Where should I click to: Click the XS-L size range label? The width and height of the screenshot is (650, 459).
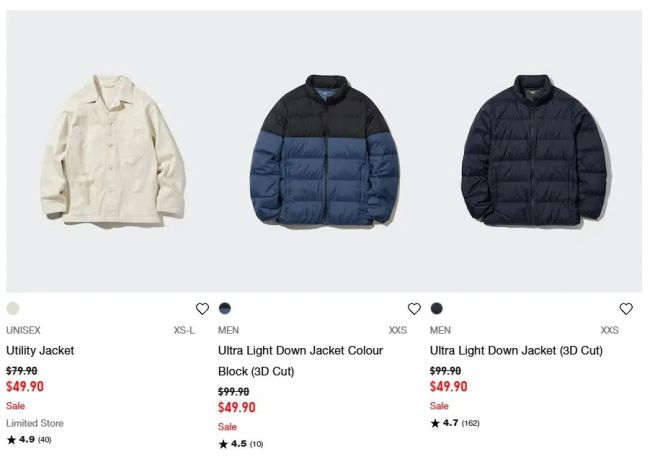click(184, 330)
